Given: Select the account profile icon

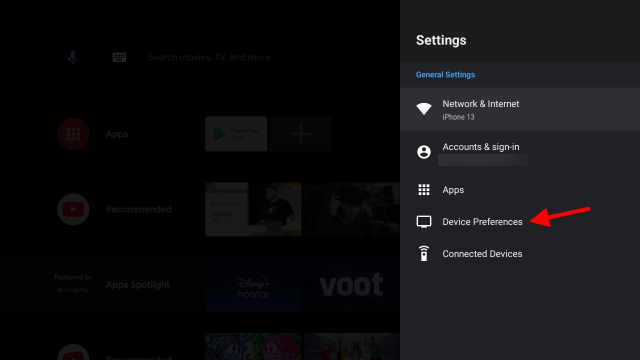Looking at the screenshot, I should tap(424, 152).
